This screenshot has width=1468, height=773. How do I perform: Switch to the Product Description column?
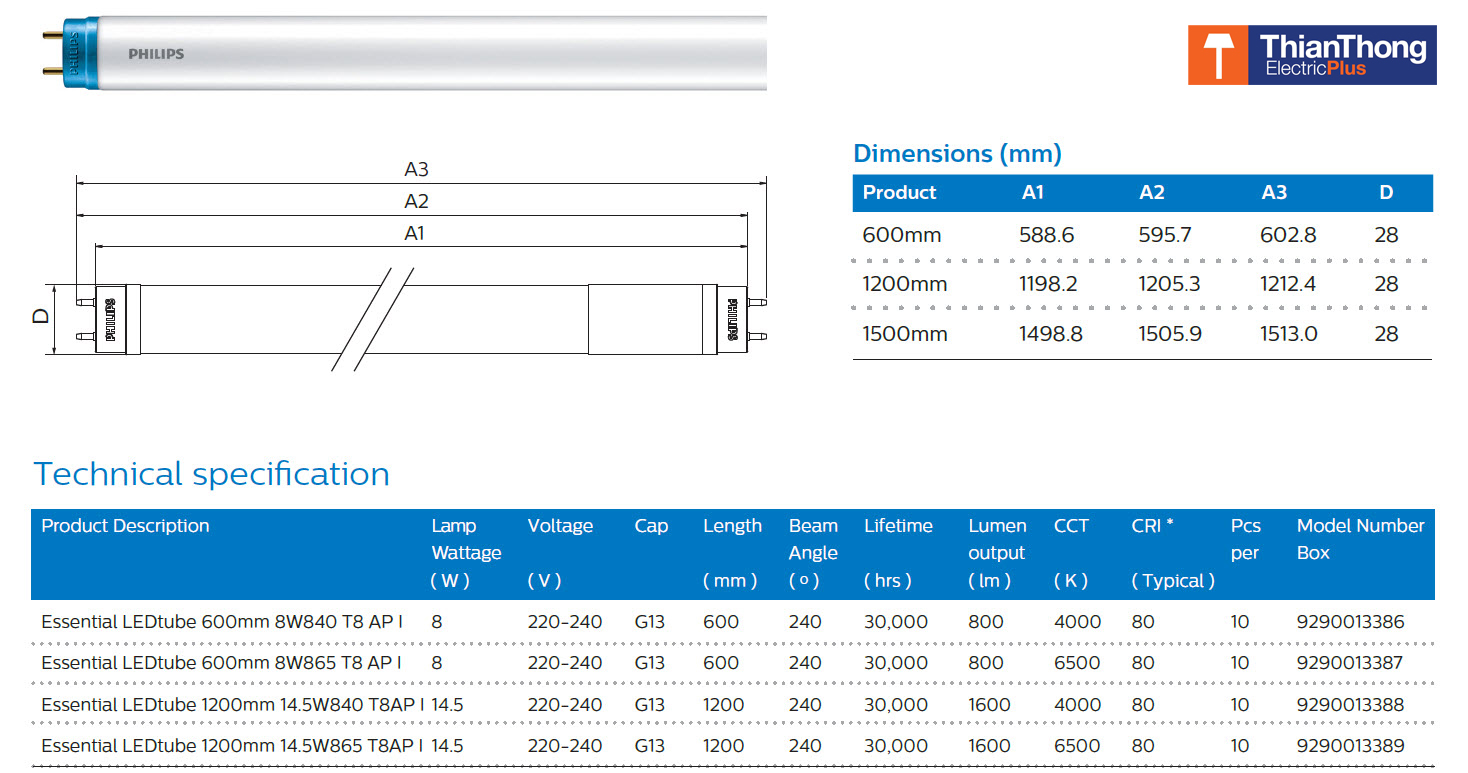click(x=124, y=525)
